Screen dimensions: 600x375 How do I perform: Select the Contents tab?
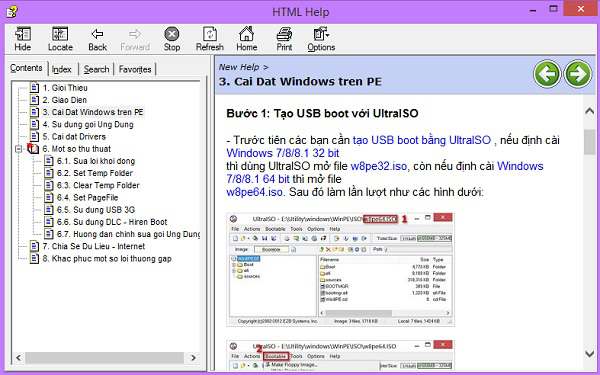click(x=26, y=68)
